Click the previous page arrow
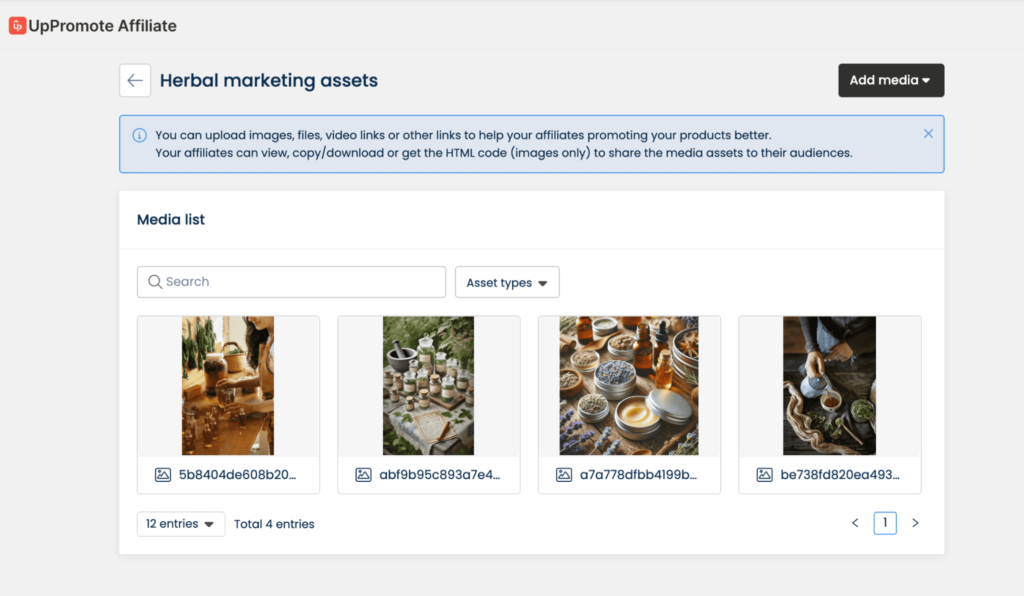 855,522
